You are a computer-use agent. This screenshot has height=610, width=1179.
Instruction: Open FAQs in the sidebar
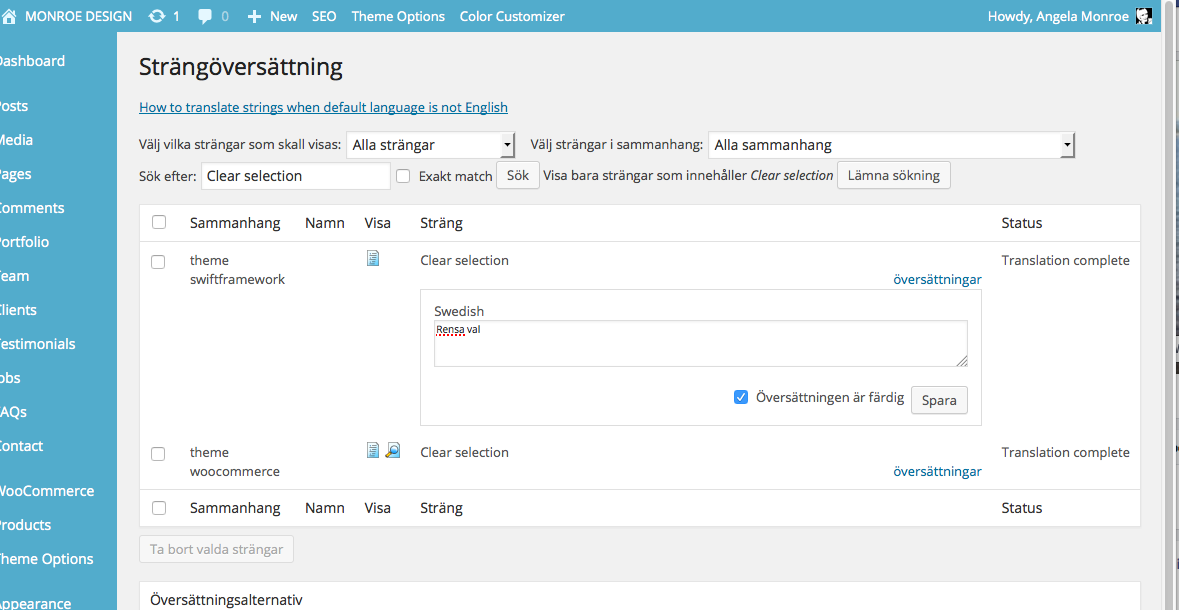click(14, 411)
